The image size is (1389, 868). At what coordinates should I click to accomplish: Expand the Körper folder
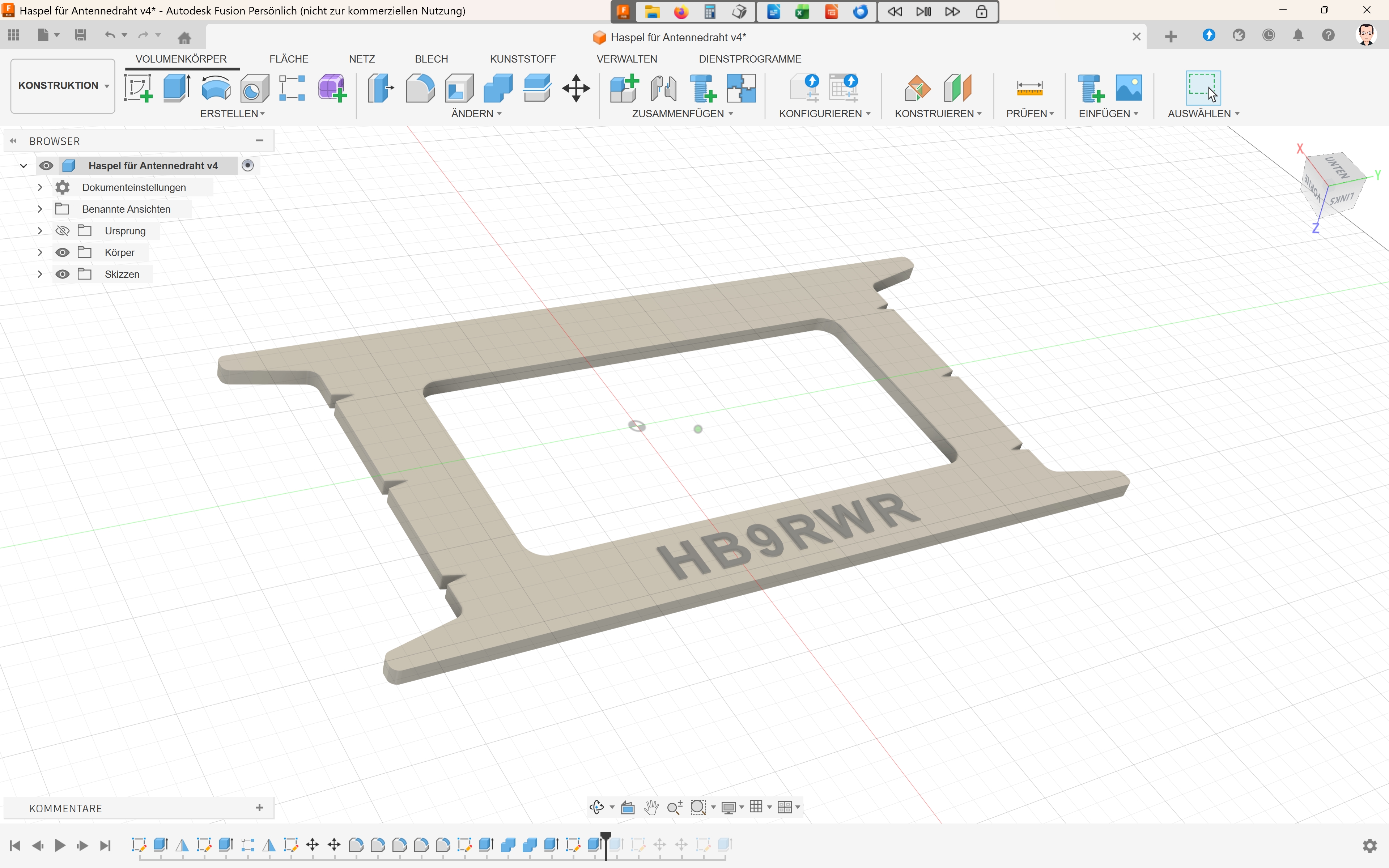click(x=39, y=252)
